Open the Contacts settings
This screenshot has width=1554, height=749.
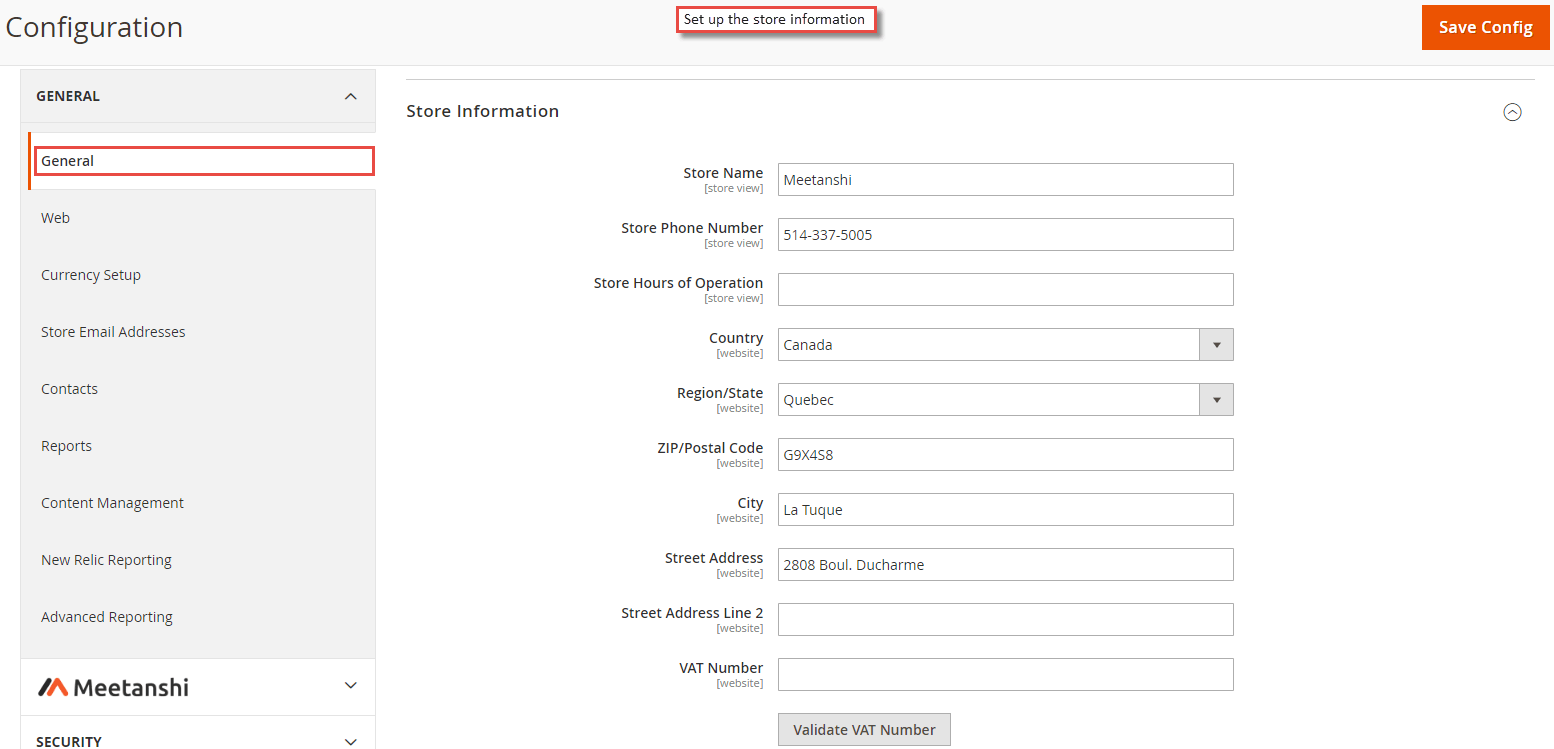pos(69,388)
